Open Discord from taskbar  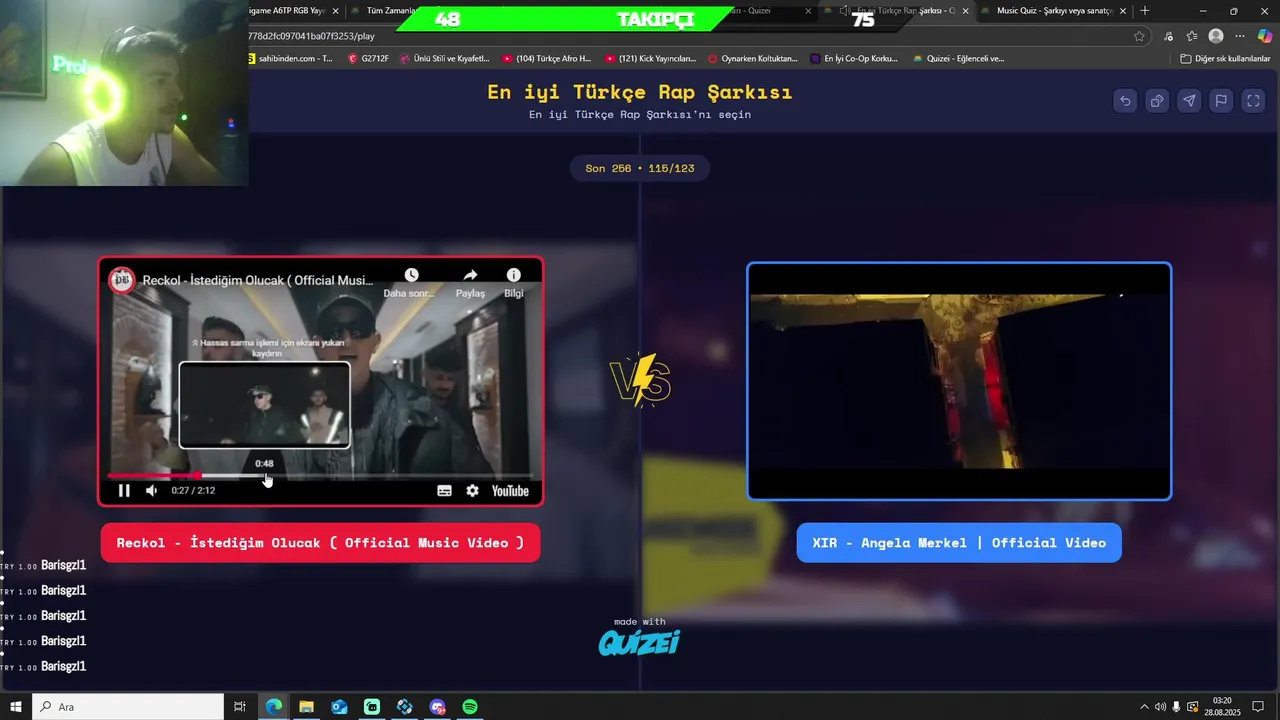point(437,707)
